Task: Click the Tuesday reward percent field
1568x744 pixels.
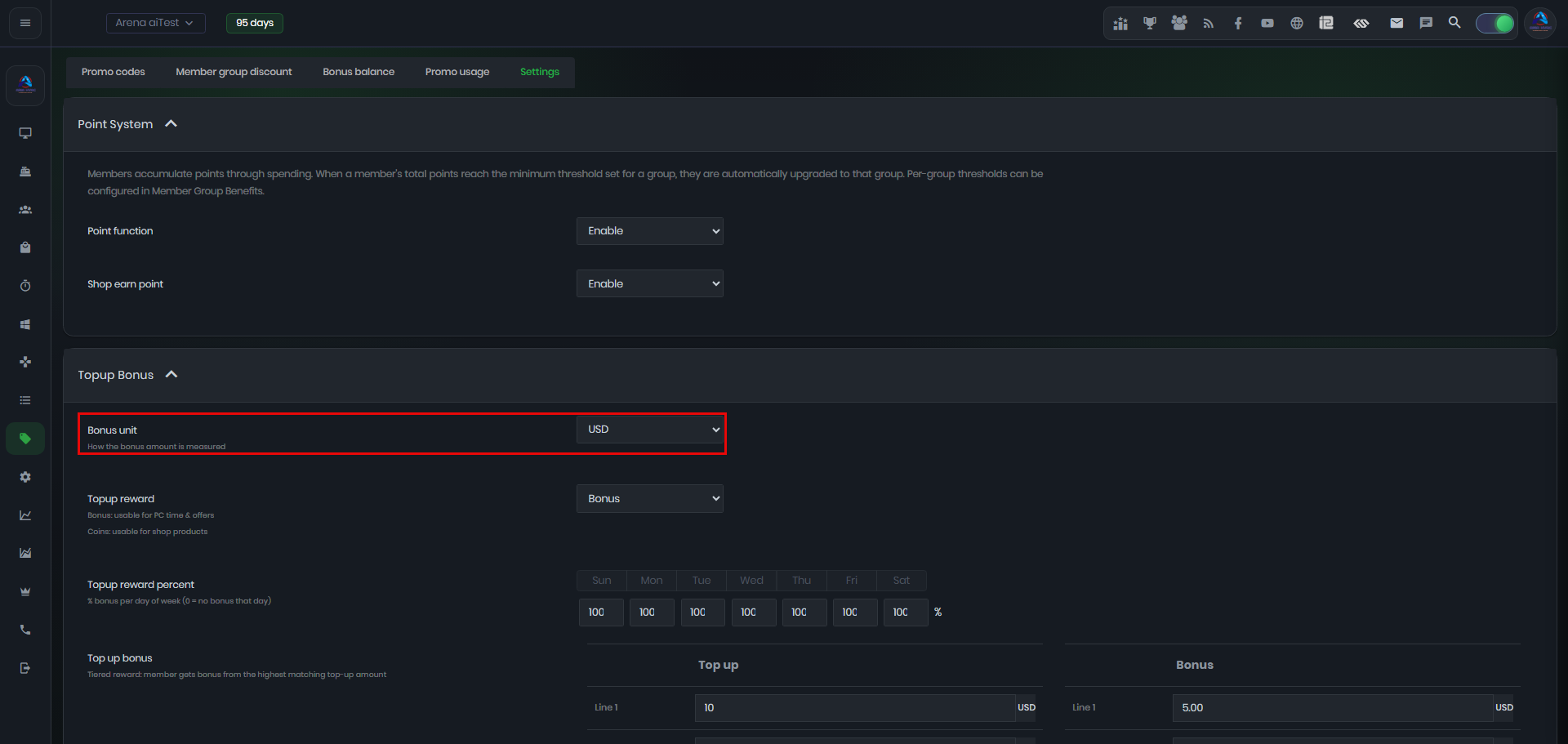Action: click(702, 613)
